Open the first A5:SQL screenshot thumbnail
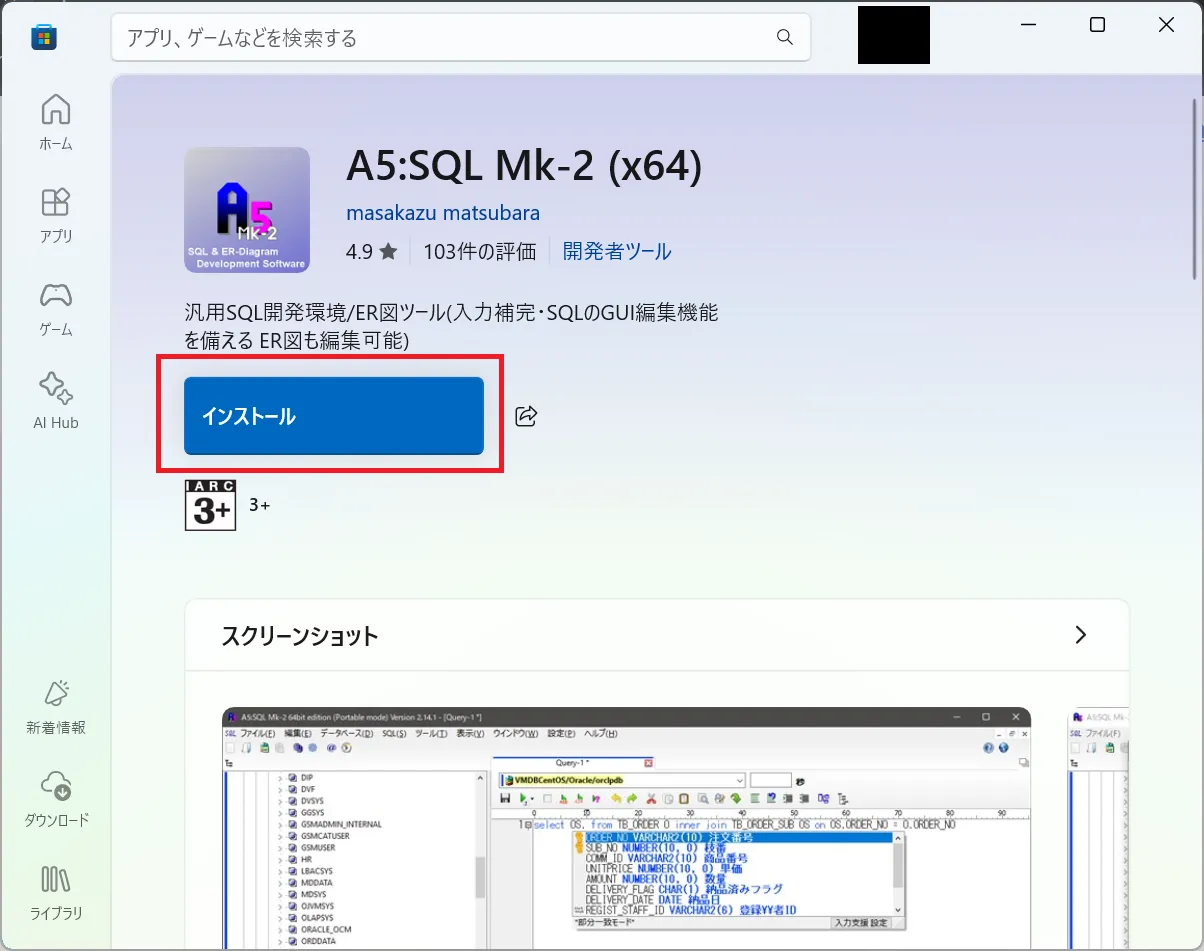The height and width of the screenshot is (951, 1204). 626,829
